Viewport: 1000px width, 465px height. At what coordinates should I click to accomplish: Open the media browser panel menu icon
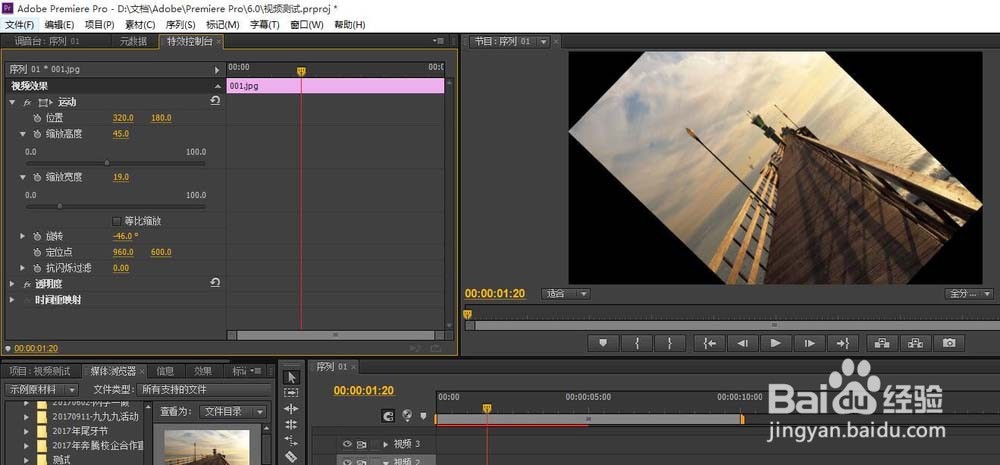(x=256, y=371)
